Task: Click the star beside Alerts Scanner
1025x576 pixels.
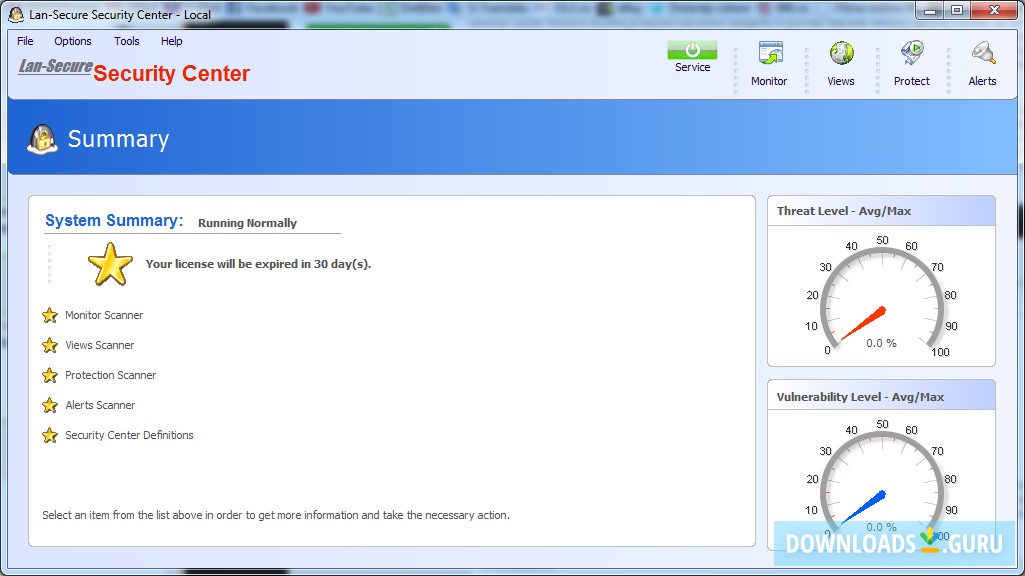Action: 50,405
